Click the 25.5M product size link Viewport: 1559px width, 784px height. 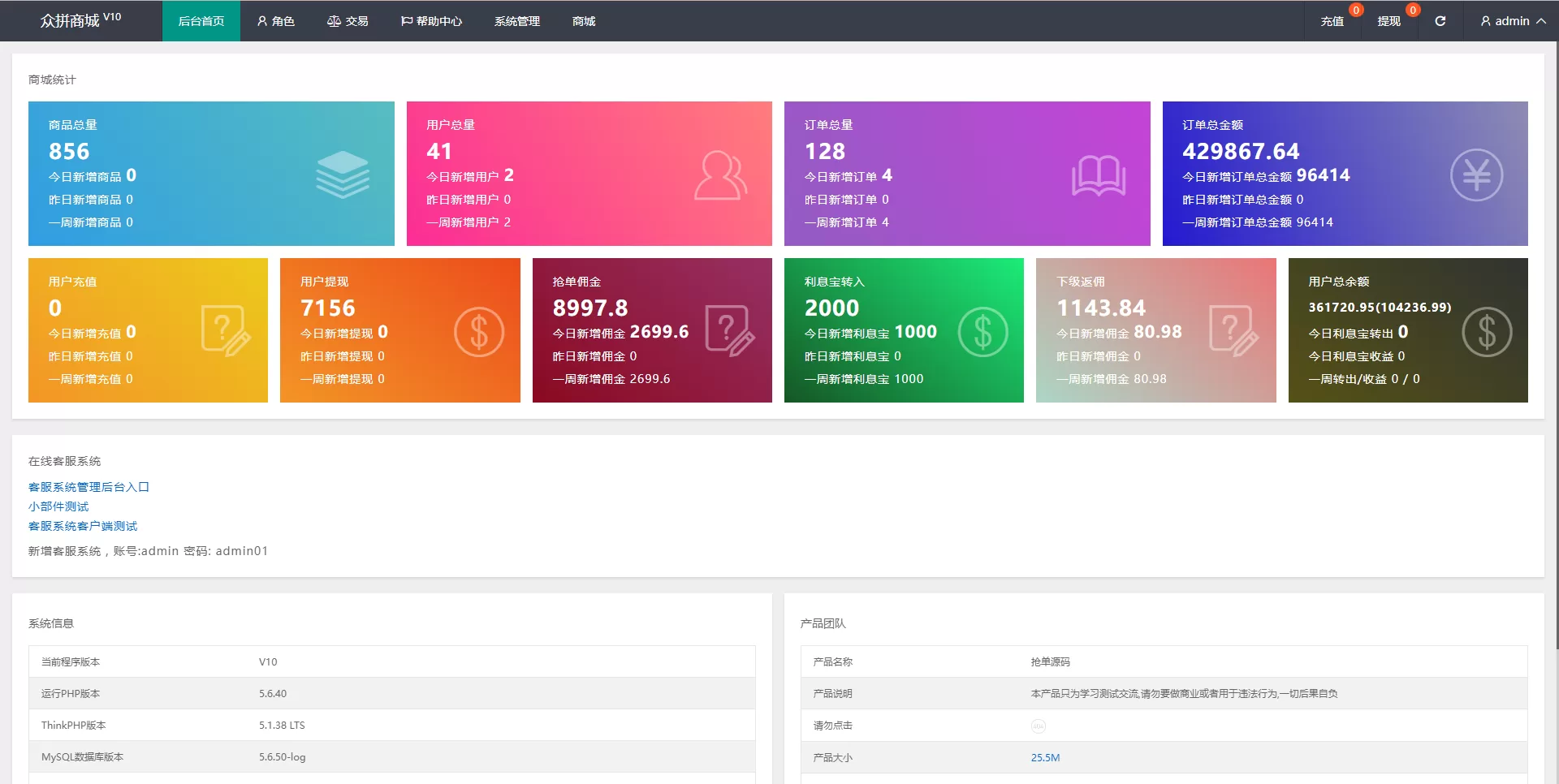coord(1045,757)
